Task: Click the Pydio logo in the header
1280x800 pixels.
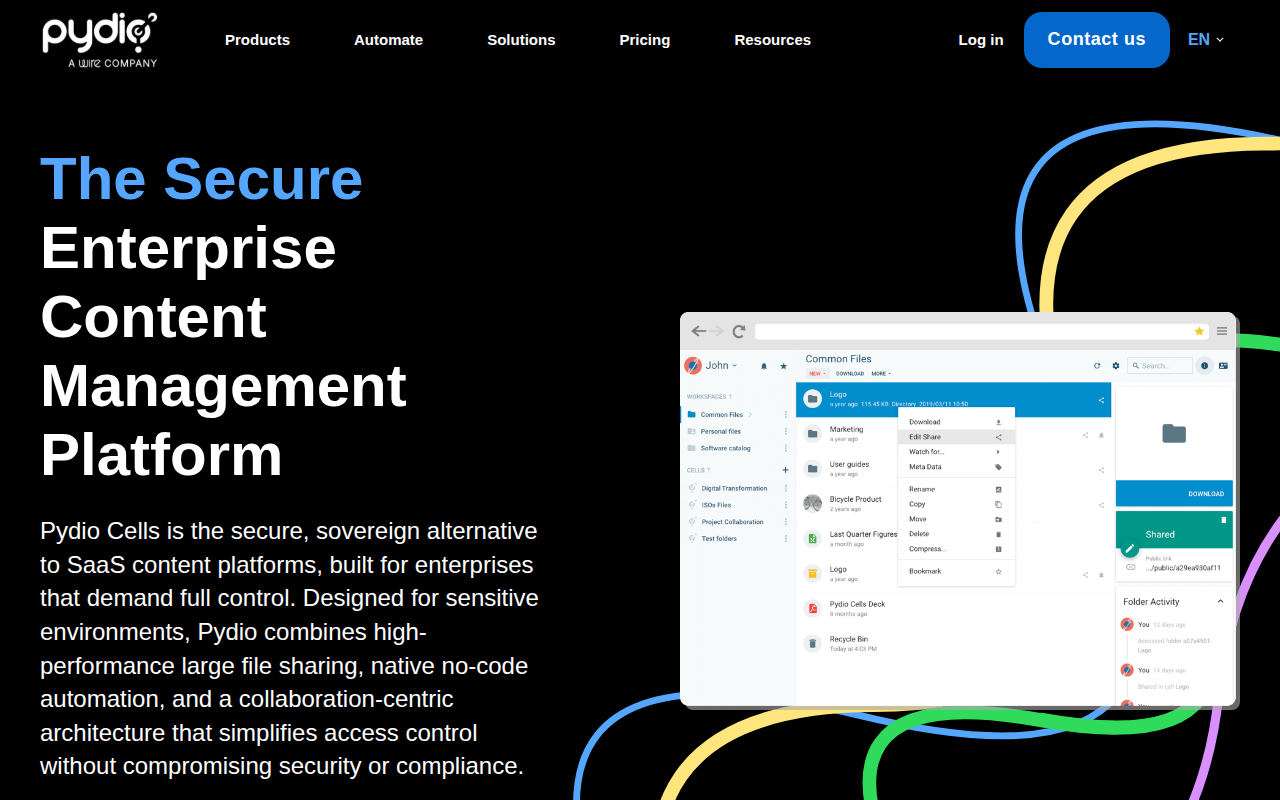Action: point(100,40)
